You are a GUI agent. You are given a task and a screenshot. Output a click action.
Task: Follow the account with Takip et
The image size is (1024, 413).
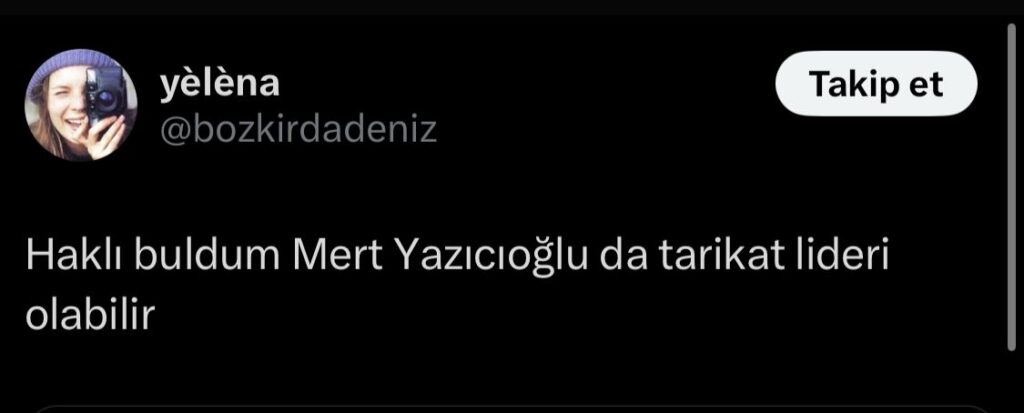click(x=876, y=84)
